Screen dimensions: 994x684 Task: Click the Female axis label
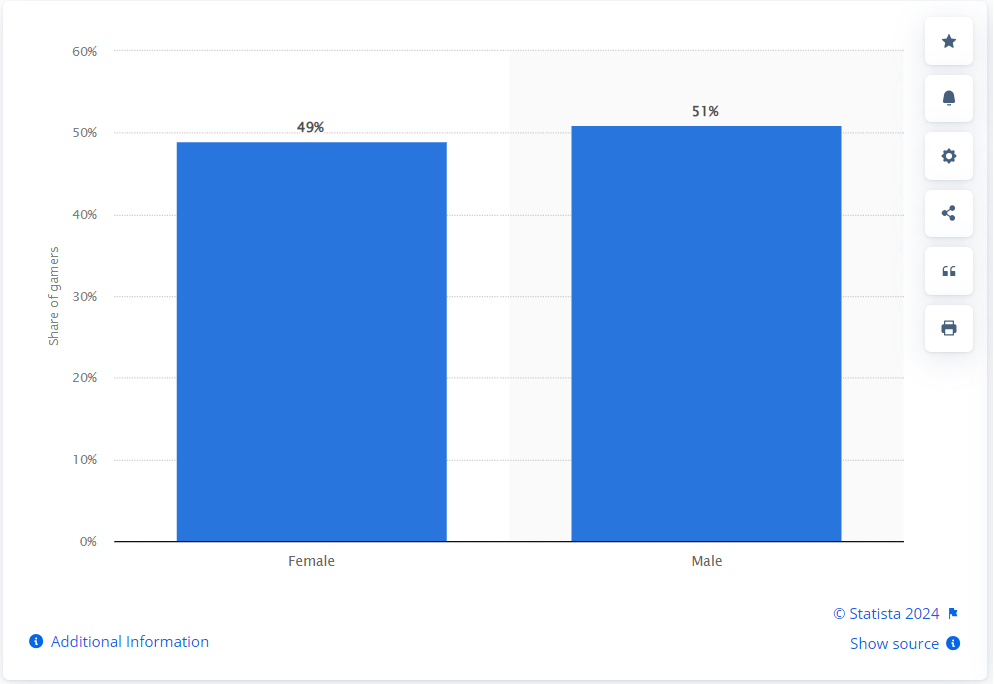click(311, 561)
